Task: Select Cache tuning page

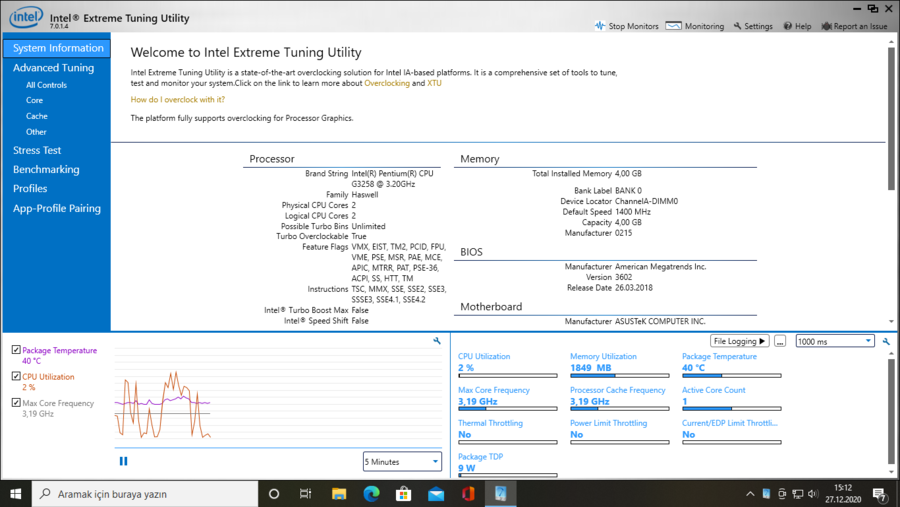Action: point(37,116)
